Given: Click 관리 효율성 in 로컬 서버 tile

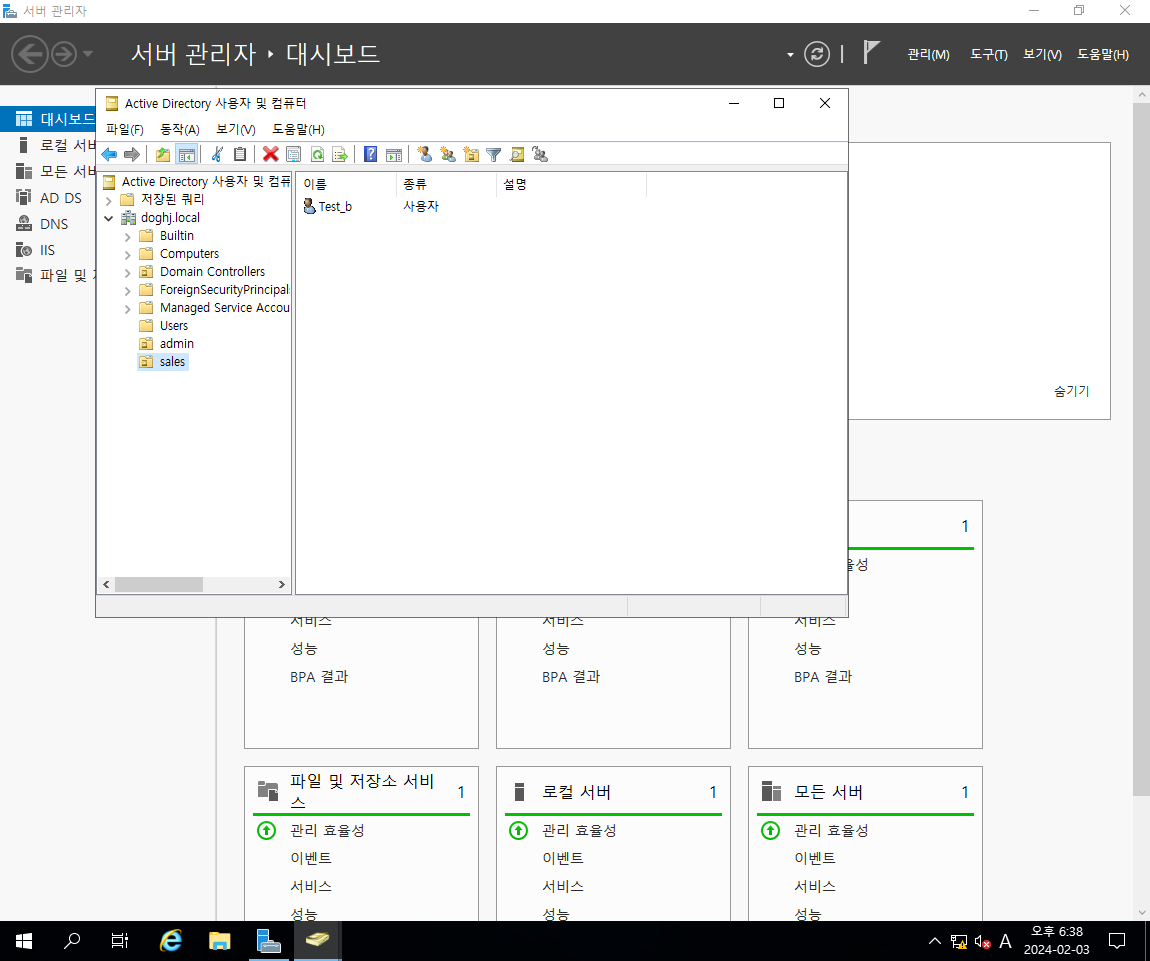Looking at the screenshot, I should (x=579, y=830).
